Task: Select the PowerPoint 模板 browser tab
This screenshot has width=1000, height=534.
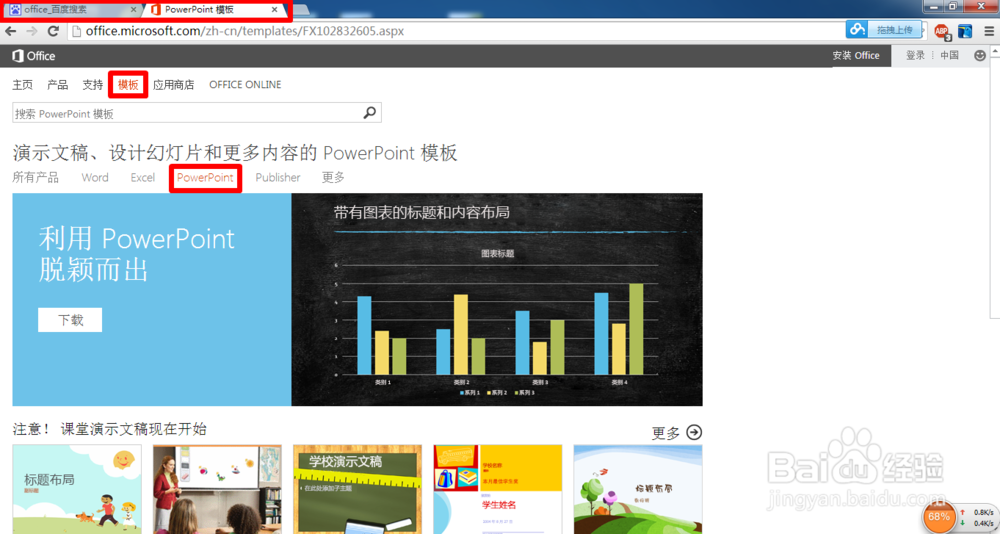Action: [x=214, y=10]
